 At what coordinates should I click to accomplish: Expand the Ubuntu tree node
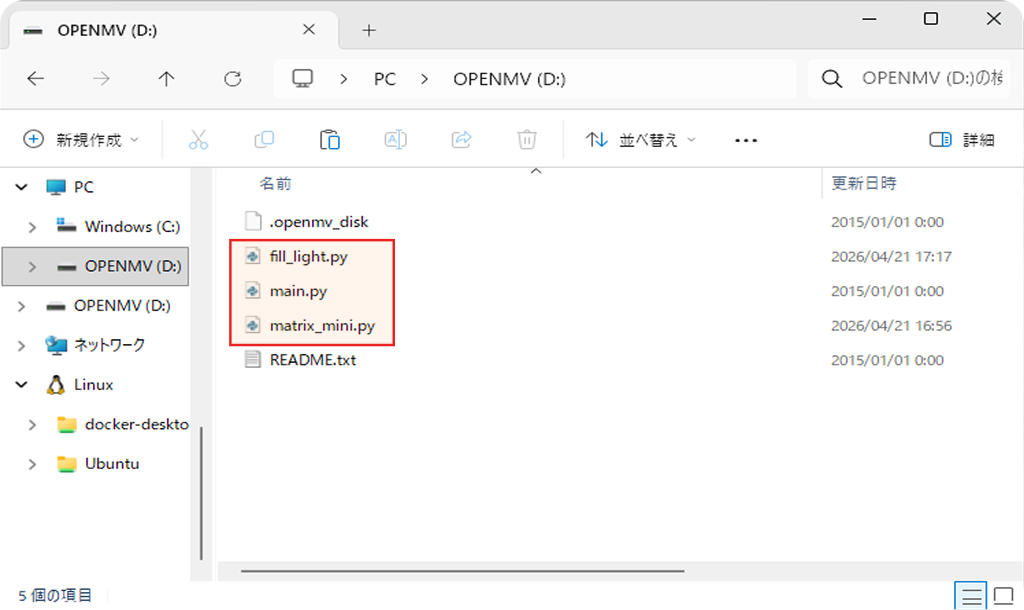(32, 464)
